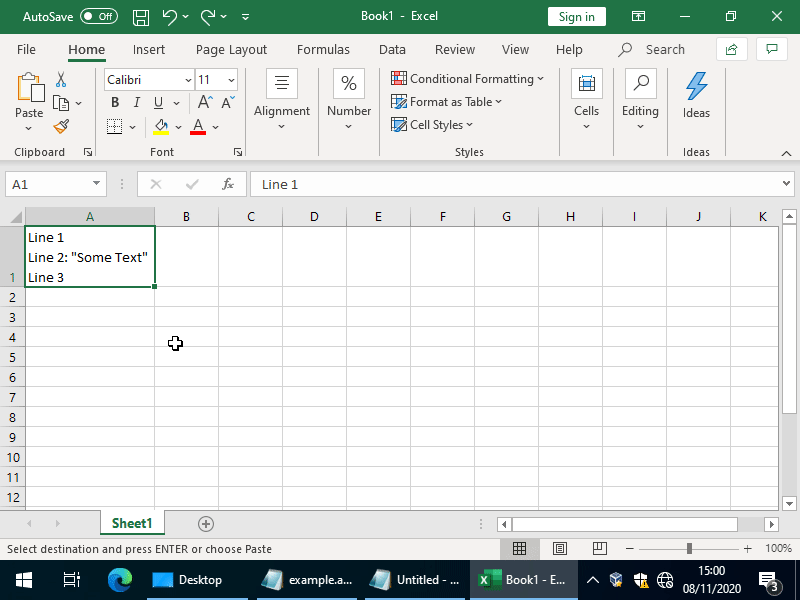Open Font settings dialog launcher

238,152
